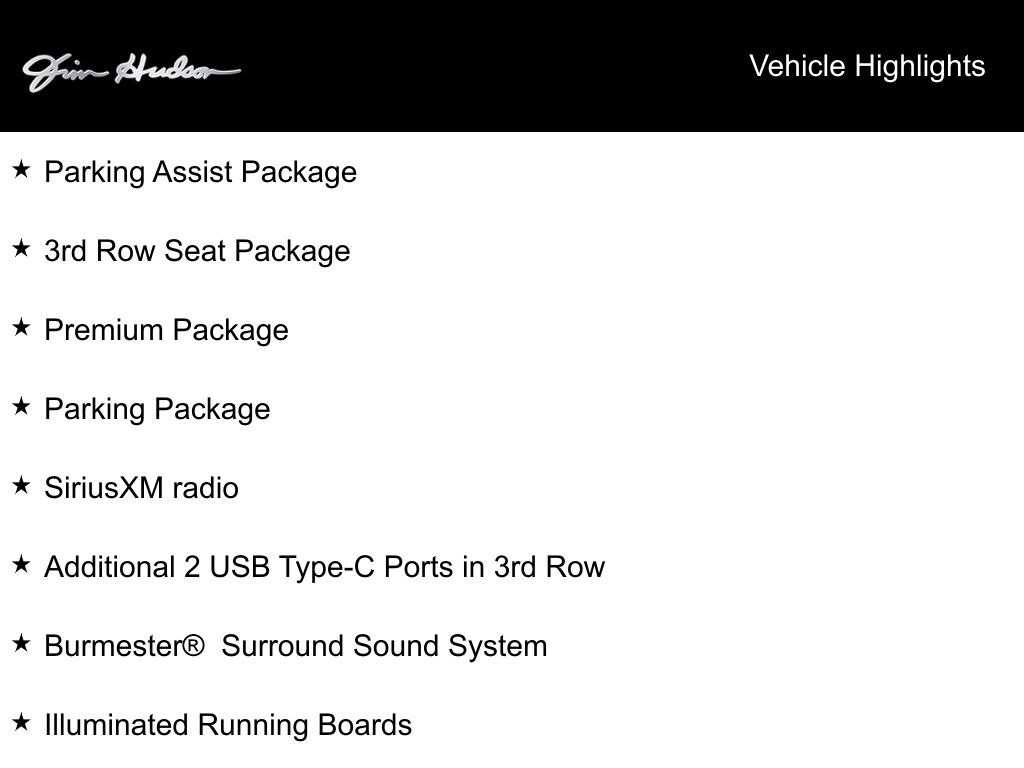Viewport: 1024px width, 768px height.
Task: Click the star beside Illuminated Running Boards
Action: (22, 722)
